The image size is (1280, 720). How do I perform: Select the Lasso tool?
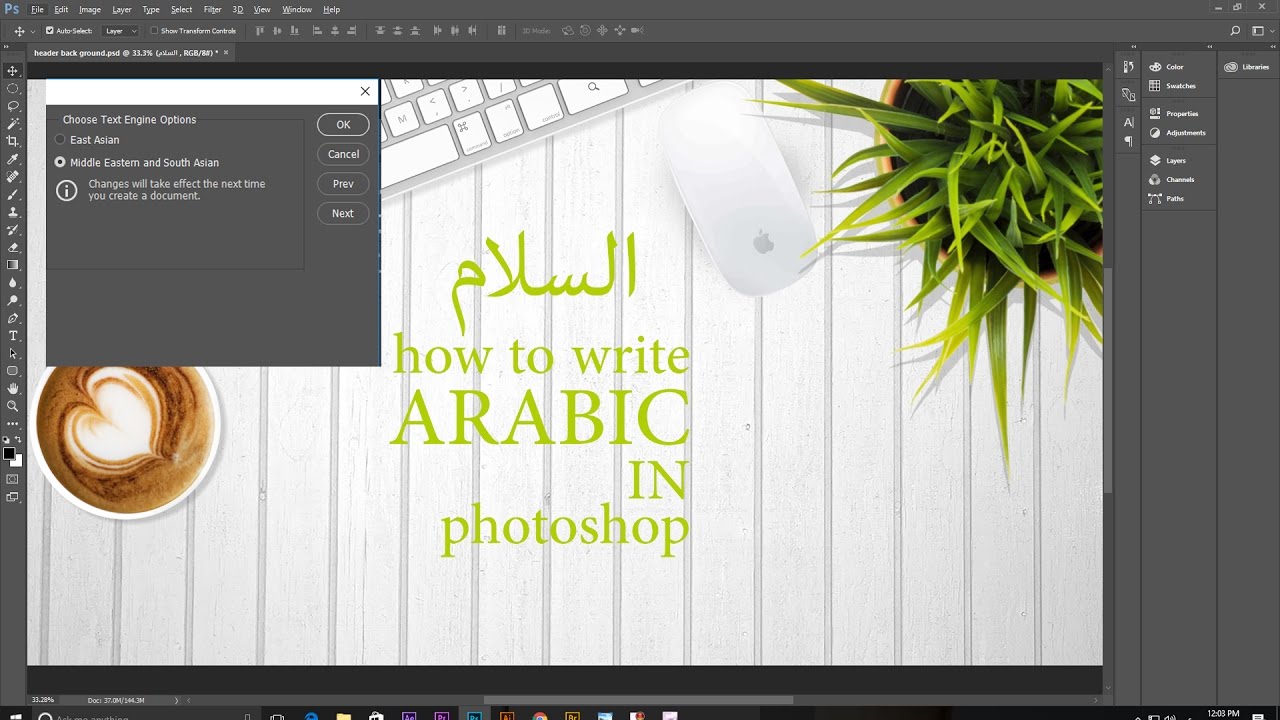pos(13,106)
